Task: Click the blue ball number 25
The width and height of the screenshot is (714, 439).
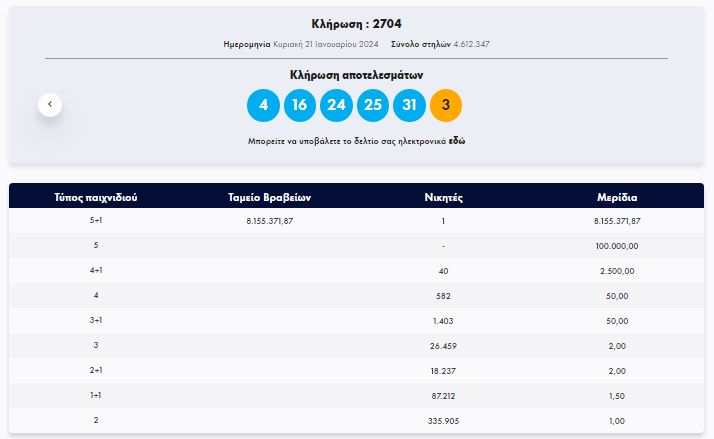Action: (x=372, y=105)
